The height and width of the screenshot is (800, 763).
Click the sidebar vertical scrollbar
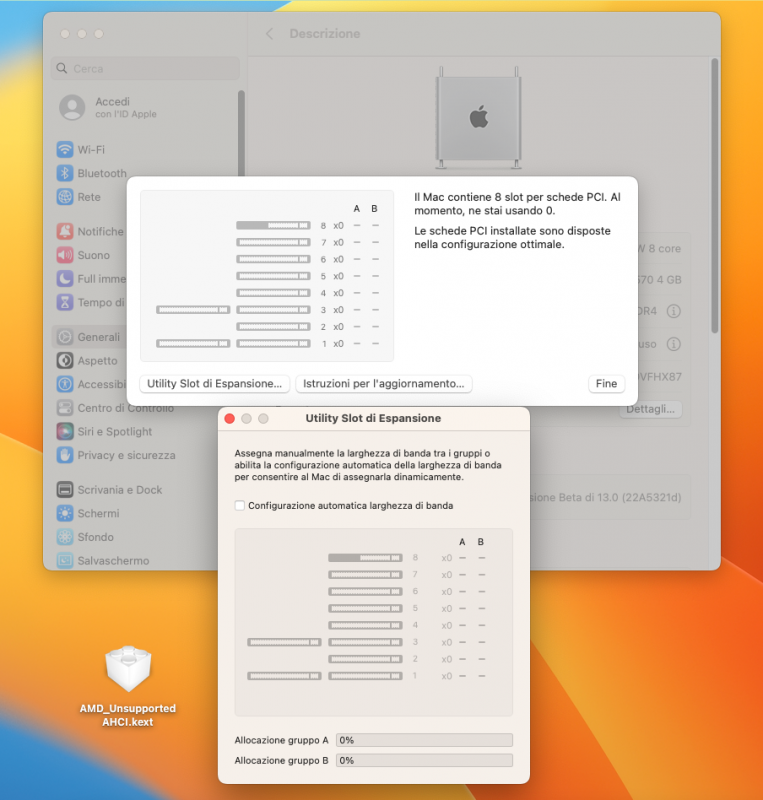(x=241, y=134)
